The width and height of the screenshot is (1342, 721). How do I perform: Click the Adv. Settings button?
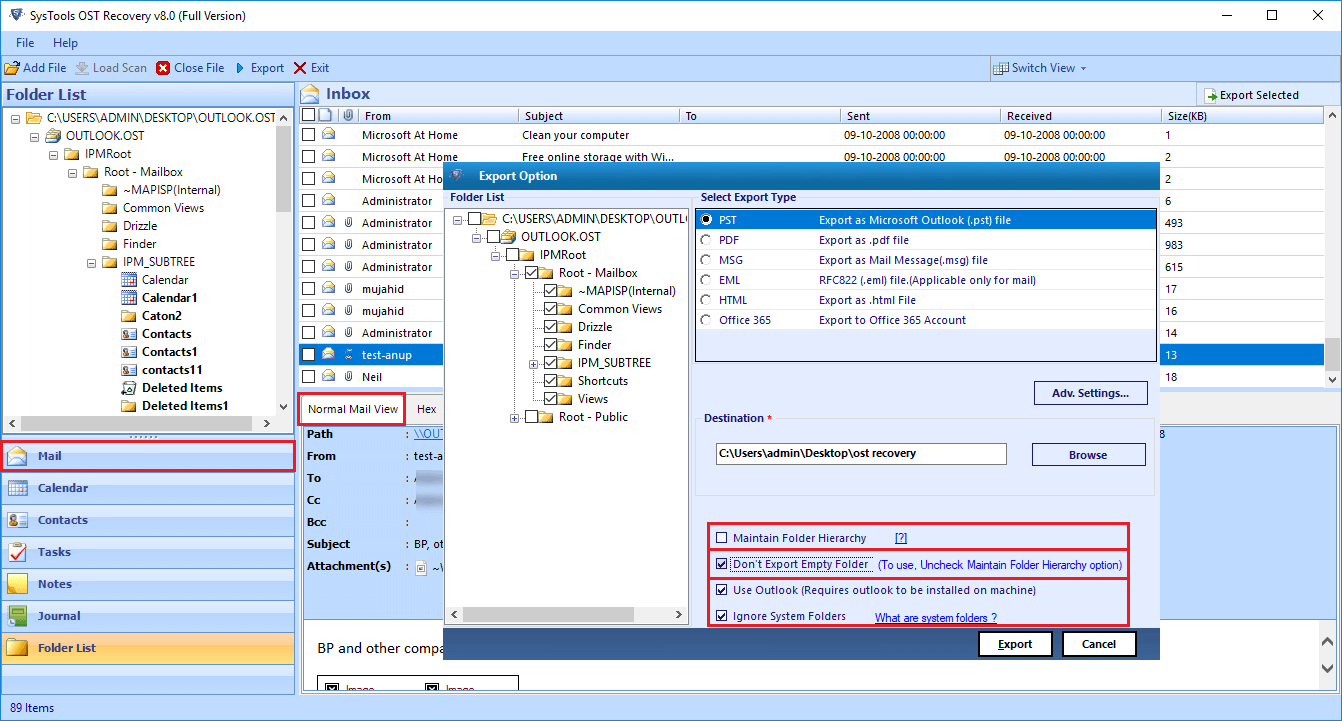click(1091, 393)
